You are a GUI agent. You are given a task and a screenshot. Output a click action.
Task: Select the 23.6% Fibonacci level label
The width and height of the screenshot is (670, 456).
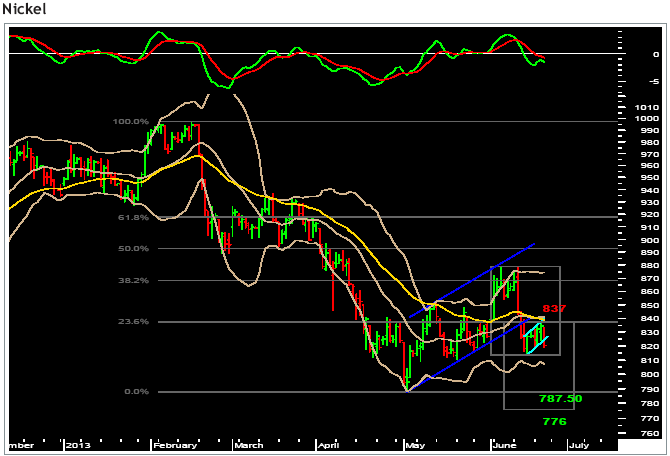[x=133, y=321]
